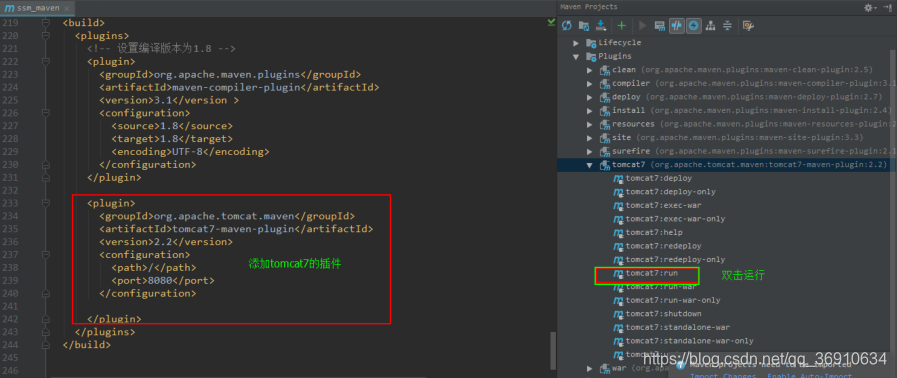Screen dimensions: 897x378
Task: Select the tomcat7:run-war goal
Action: click(661, 287)
